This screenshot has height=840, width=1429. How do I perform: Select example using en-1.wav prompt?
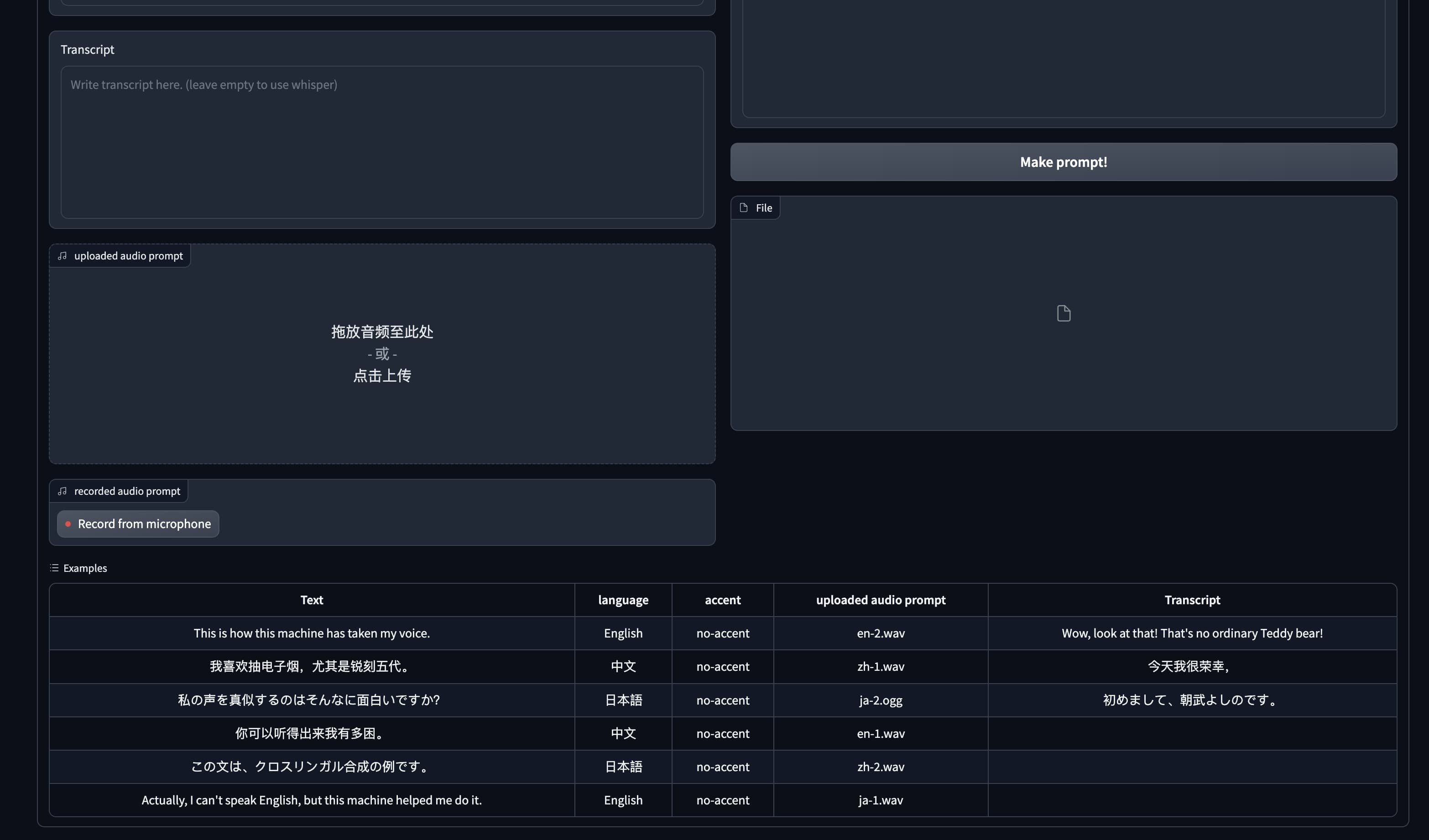pos(880,733)
